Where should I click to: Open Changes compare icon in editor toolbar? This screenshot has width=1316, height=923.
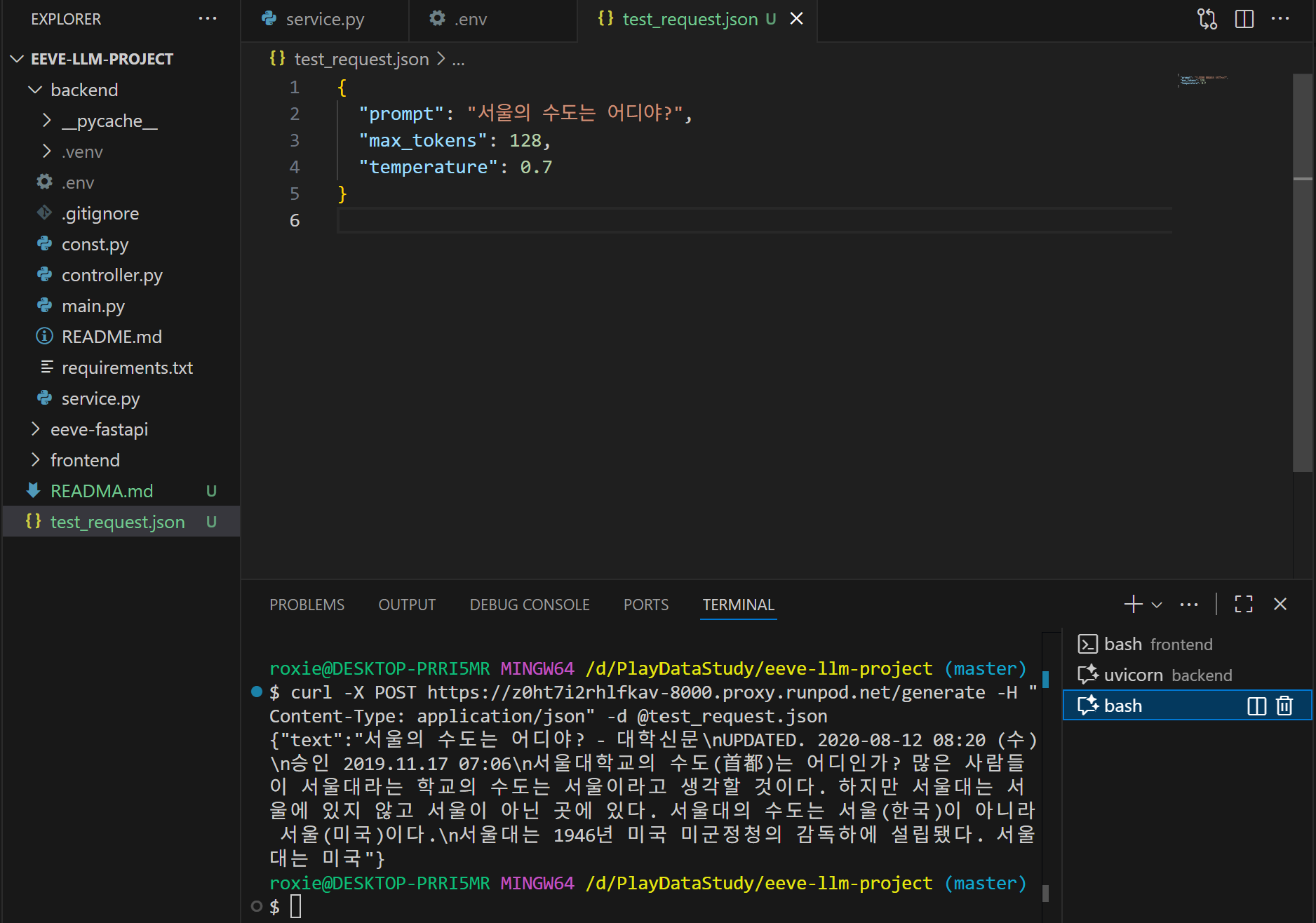tap(1207, 19)
